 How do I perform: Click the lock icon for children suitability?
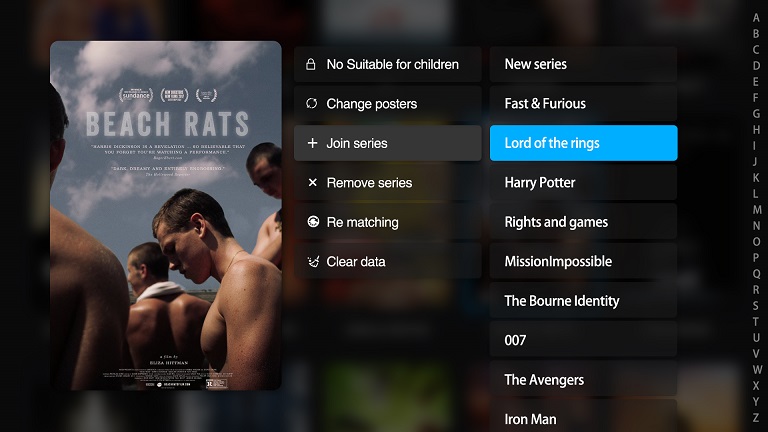(311, 64)
